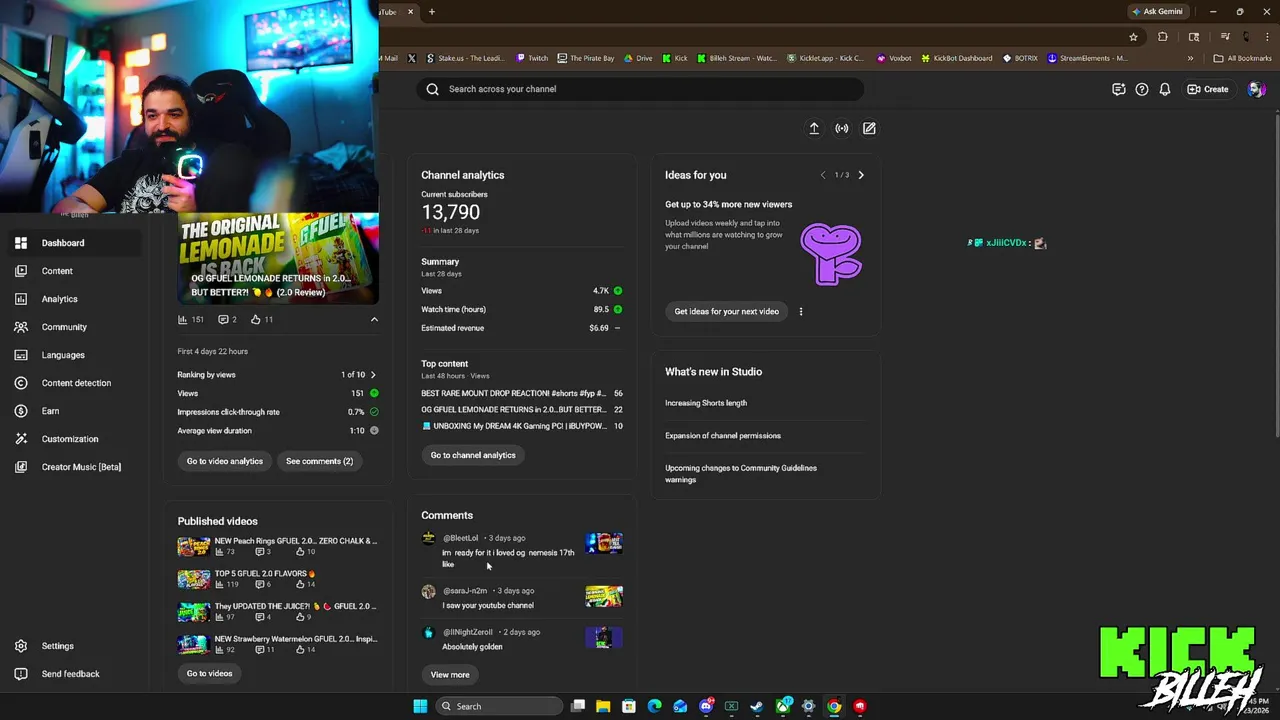Click Go to video analytics

225,461
